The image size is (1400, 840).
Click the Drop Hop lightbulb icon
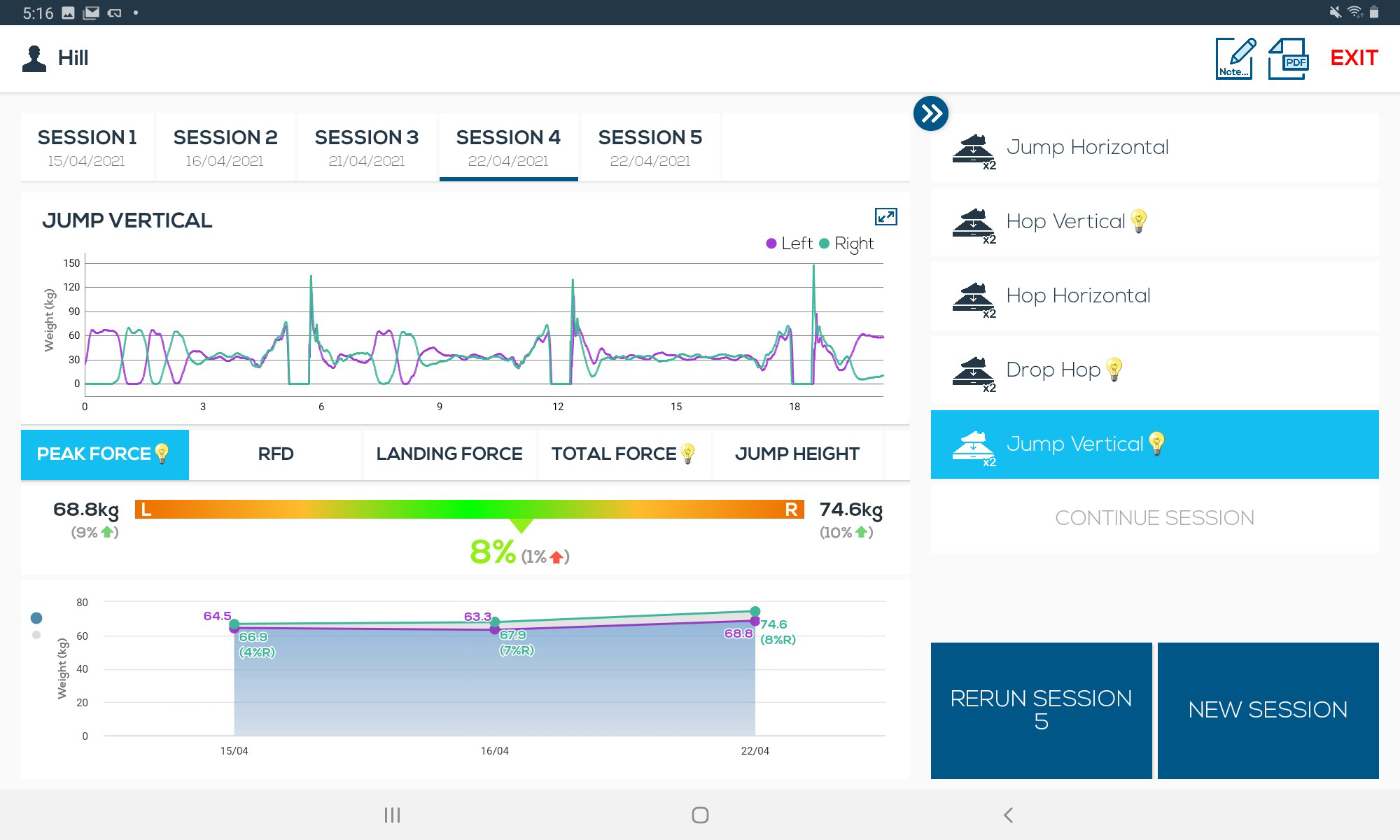pos(1114,370)
